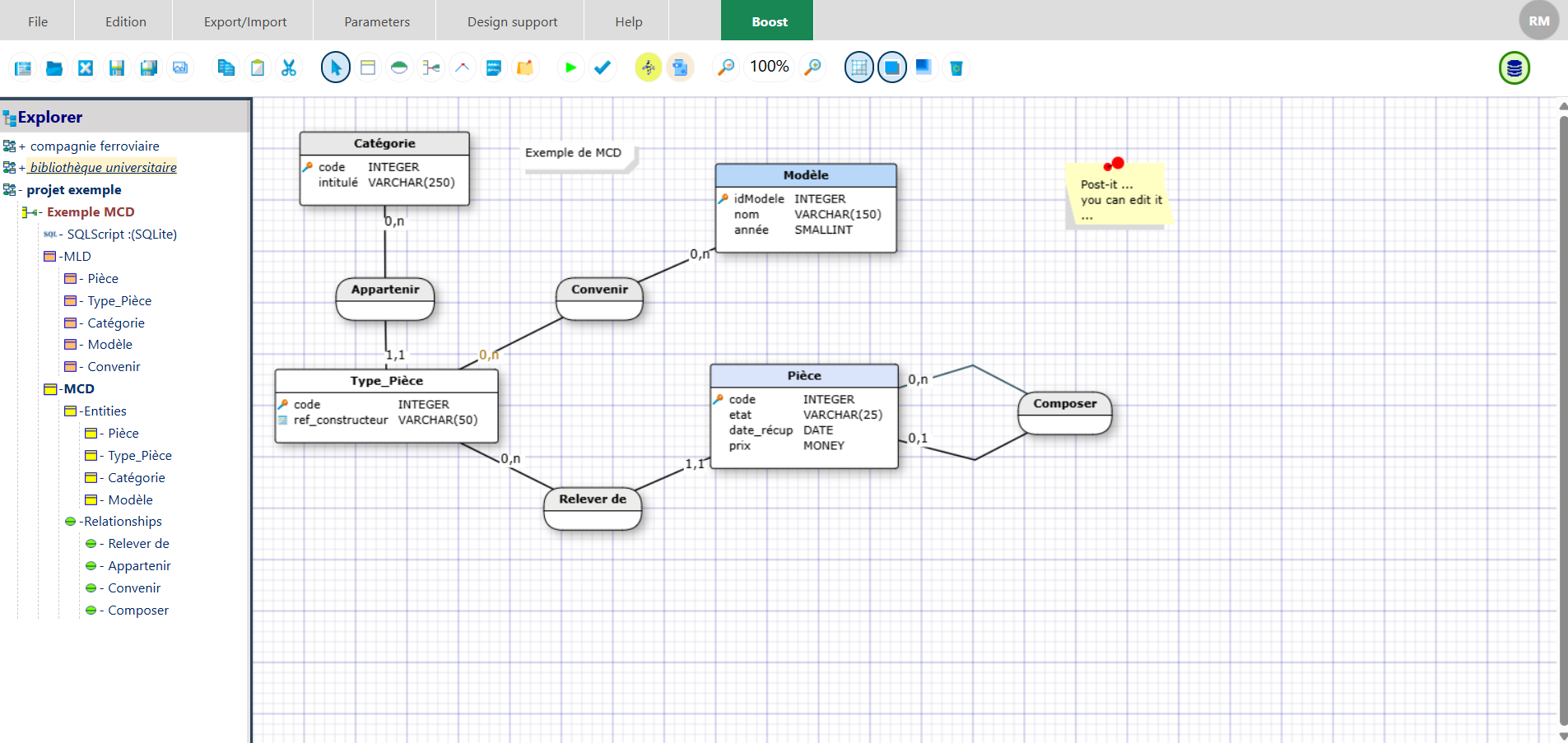Toggle the grid display button
The image size is (1568, 743).
[x=859, y=67]
